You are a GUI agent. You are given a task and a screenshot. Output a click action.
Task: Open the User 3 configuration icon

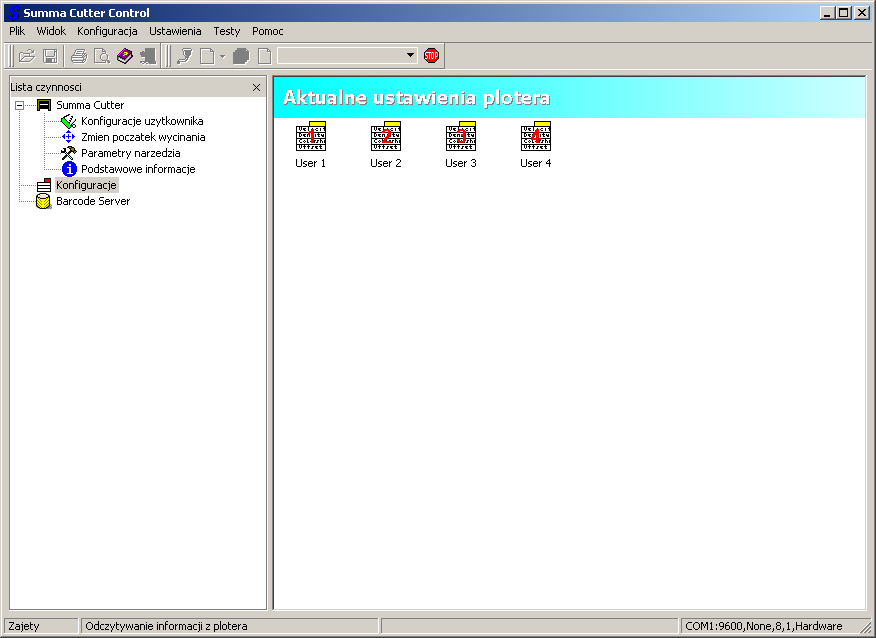tap(461, 136)
